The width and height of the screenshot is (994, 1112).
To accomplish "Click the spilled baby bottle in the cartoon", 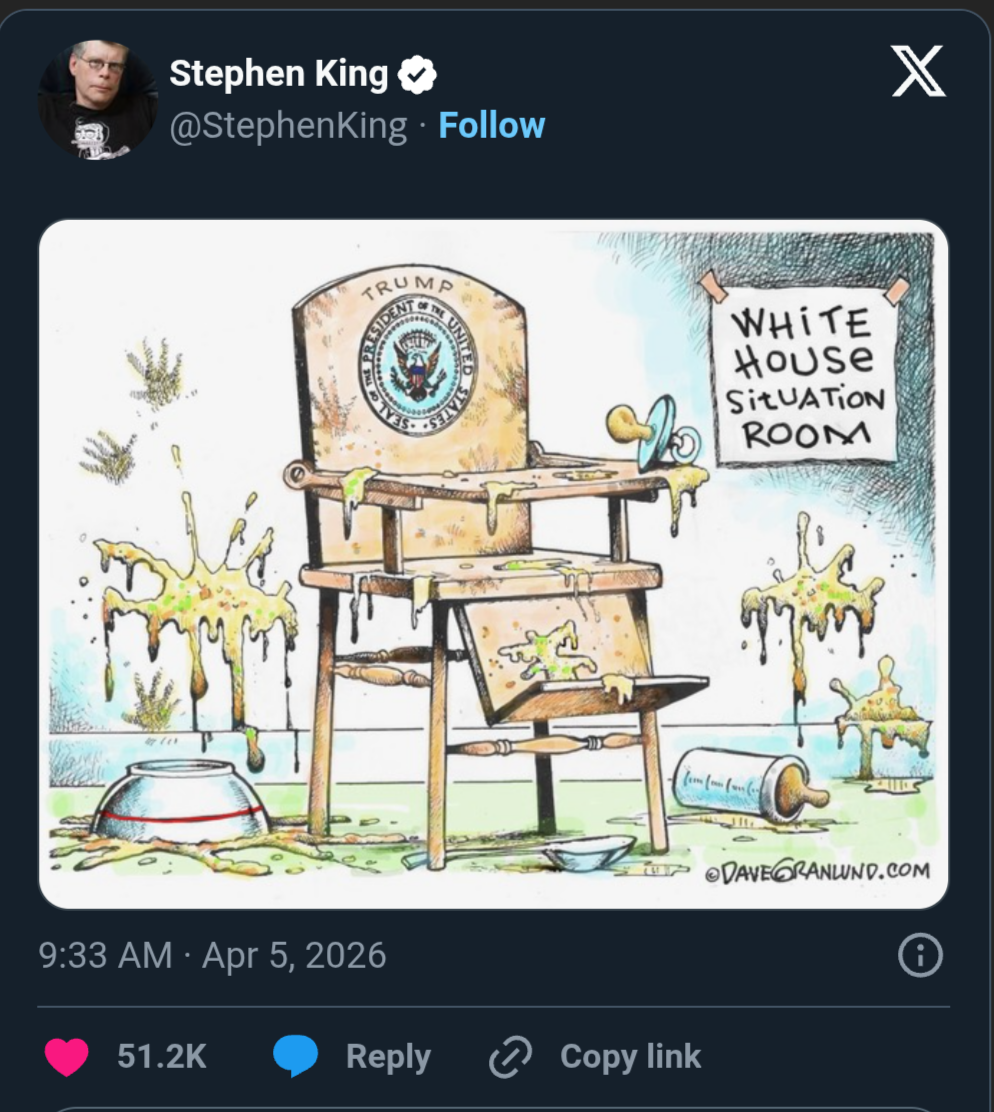I will point(748,785).
